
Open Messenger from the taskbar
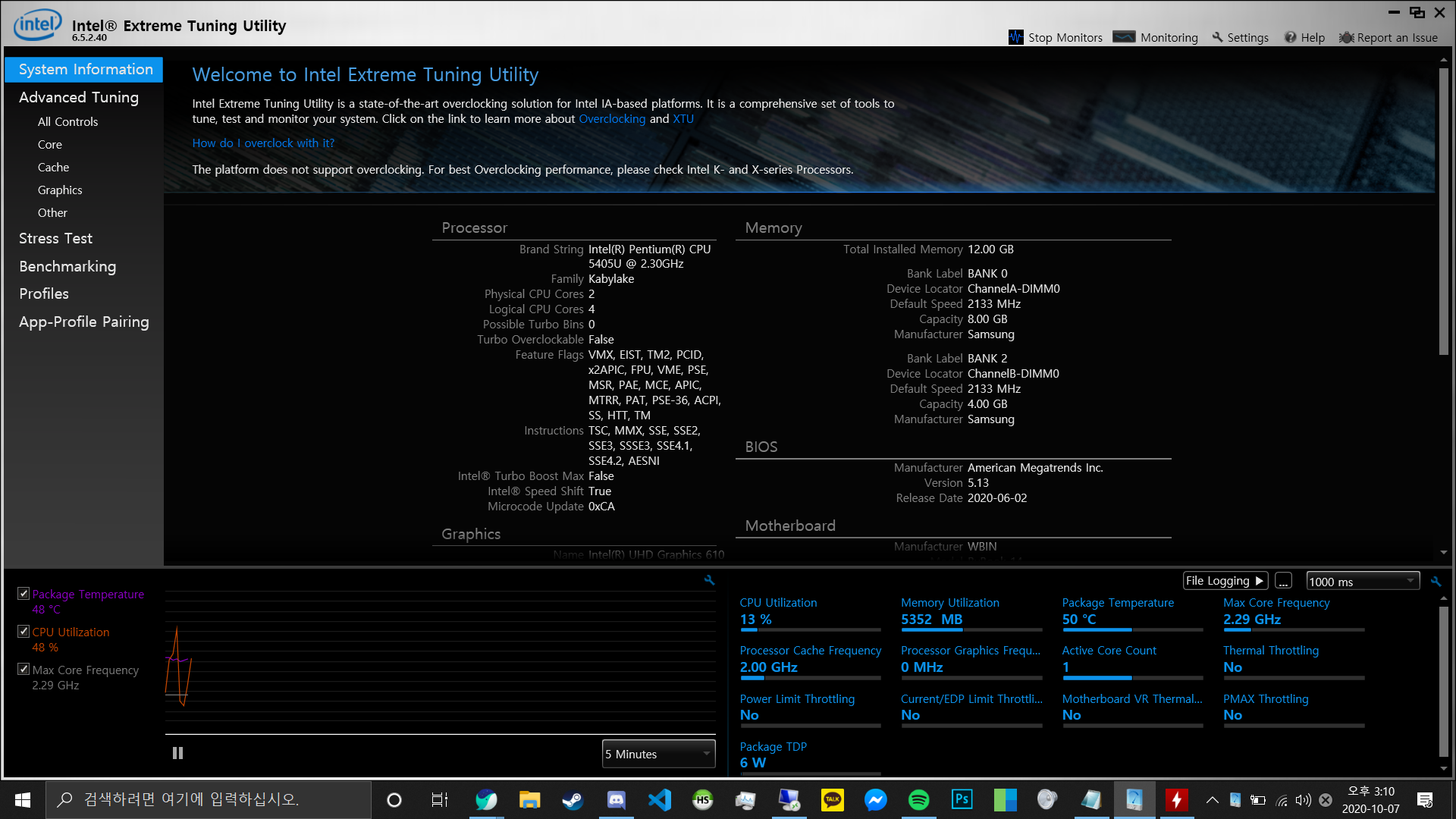[x=876, y=800]
